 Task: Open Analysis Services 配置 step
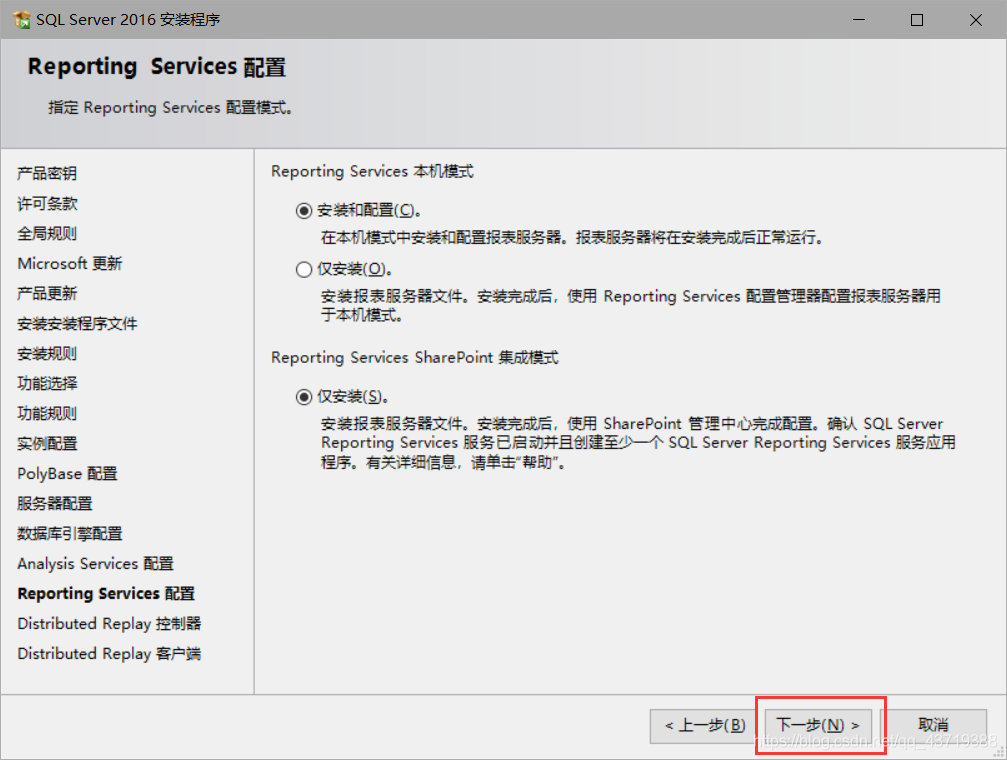coord(95,563)
